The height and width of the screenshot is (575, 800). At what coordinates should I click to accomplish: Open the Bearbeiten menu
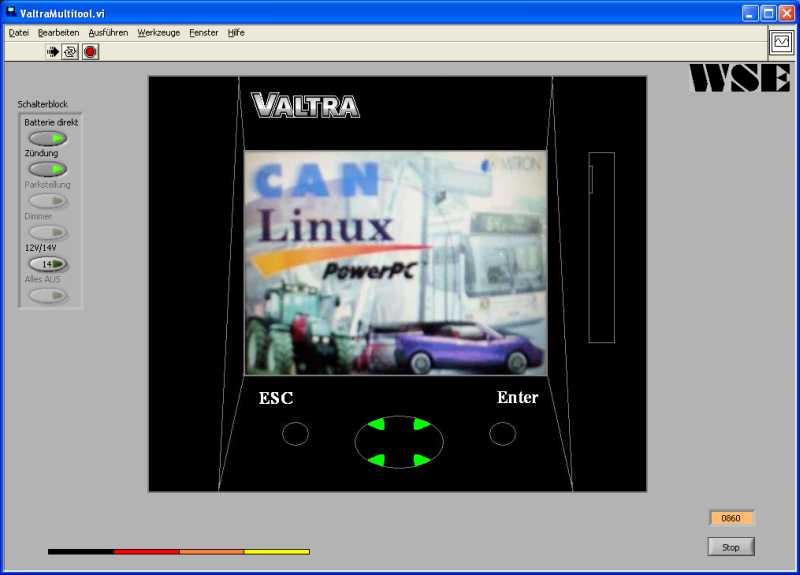coord(59,33)
